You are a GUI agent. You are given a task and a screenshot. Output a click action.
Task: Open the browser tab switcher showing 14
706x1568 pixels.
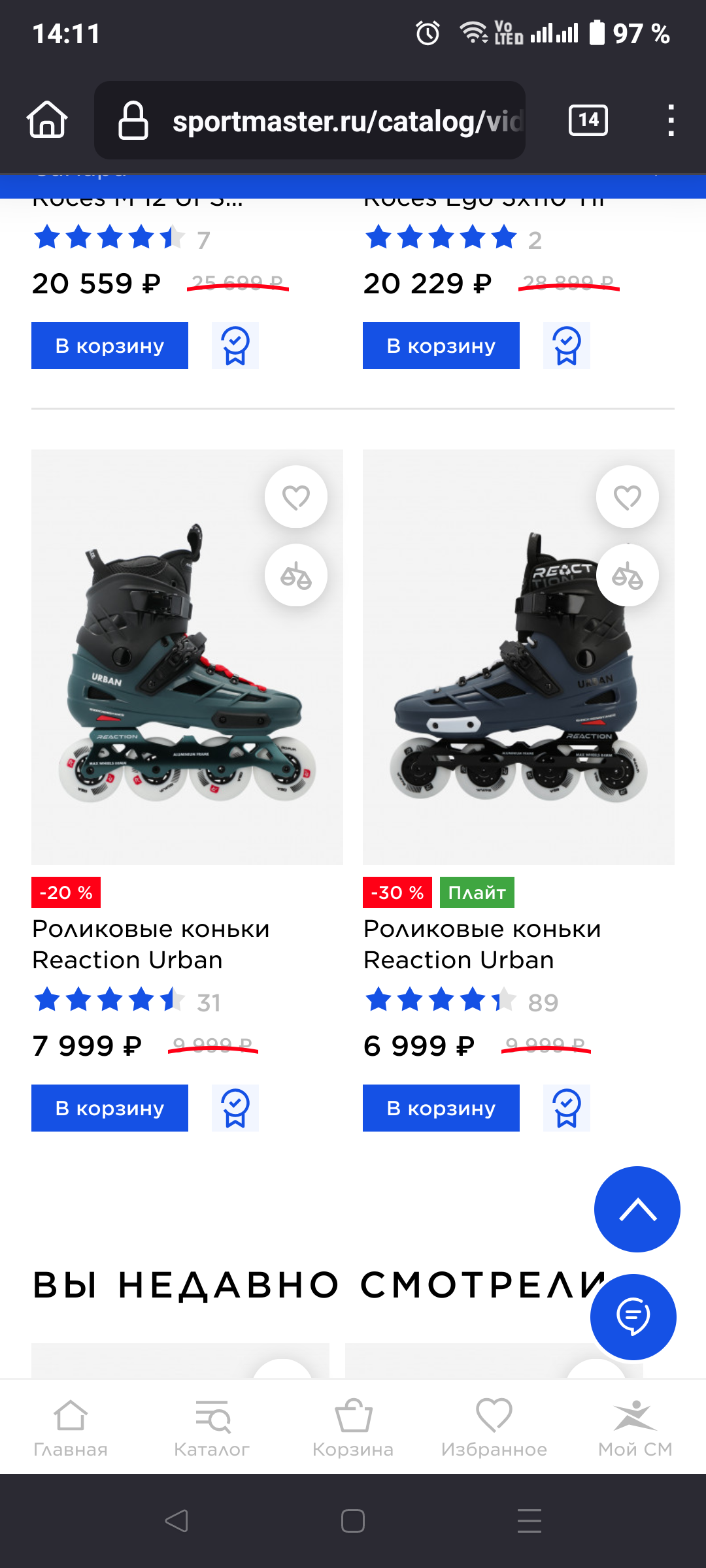pos(588,120)
